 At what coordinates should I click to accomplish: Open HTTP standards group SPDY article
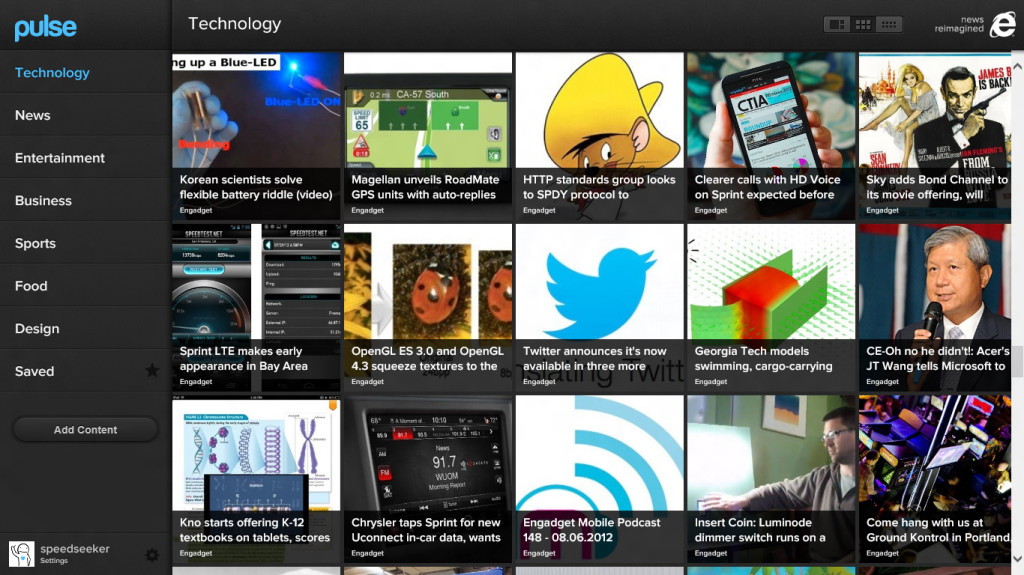pyautogui.click(x=600, y=136)
